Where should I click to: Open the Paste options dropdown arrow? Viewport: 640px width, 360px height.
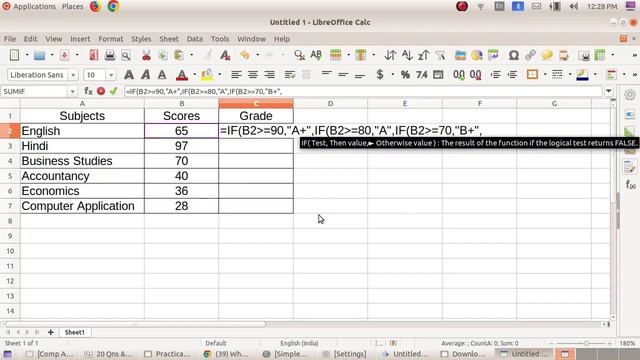[x=191, y=55]
